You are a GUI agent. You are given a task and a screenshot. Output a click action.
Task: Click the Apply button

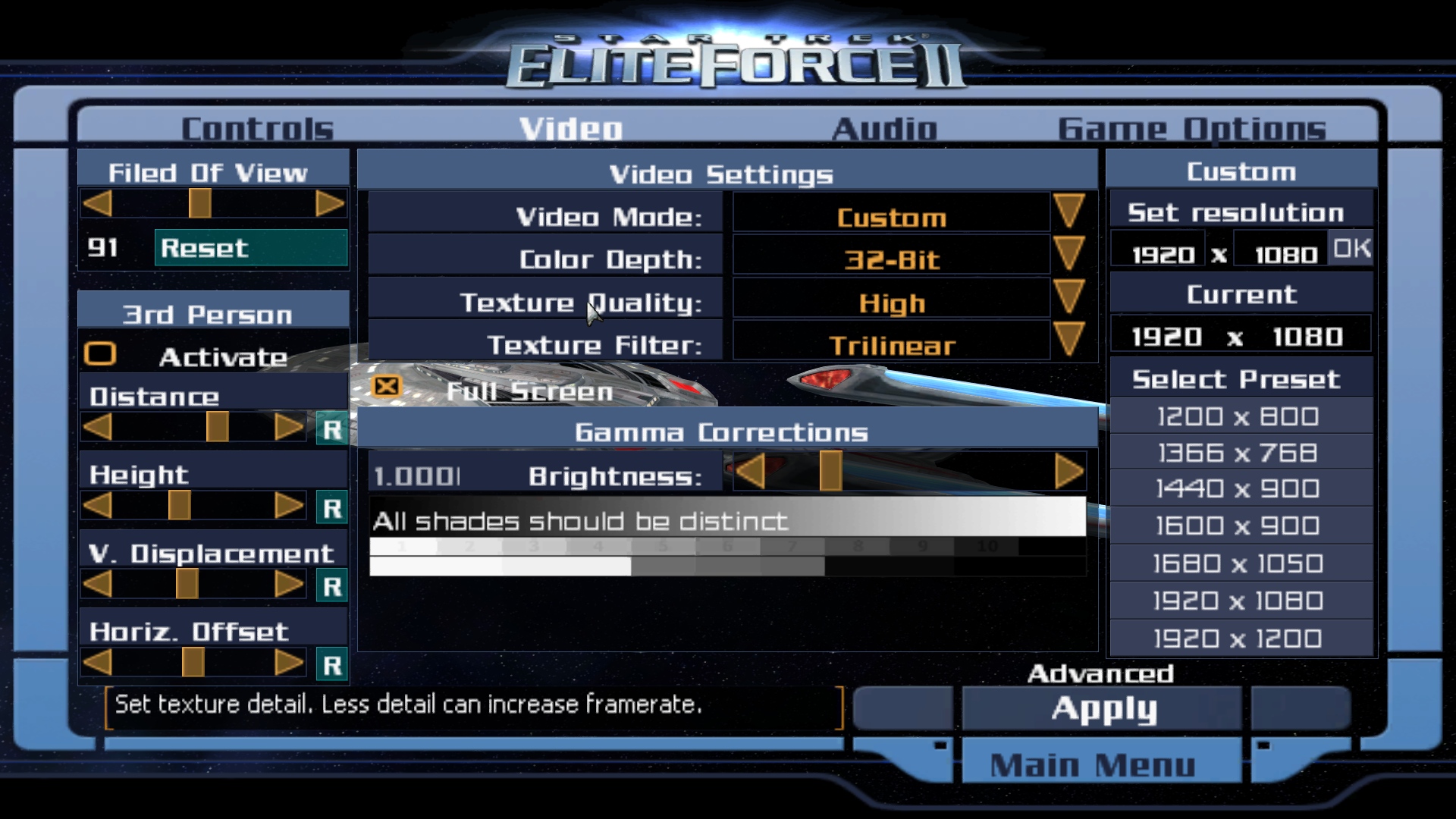click(1102, 707)
